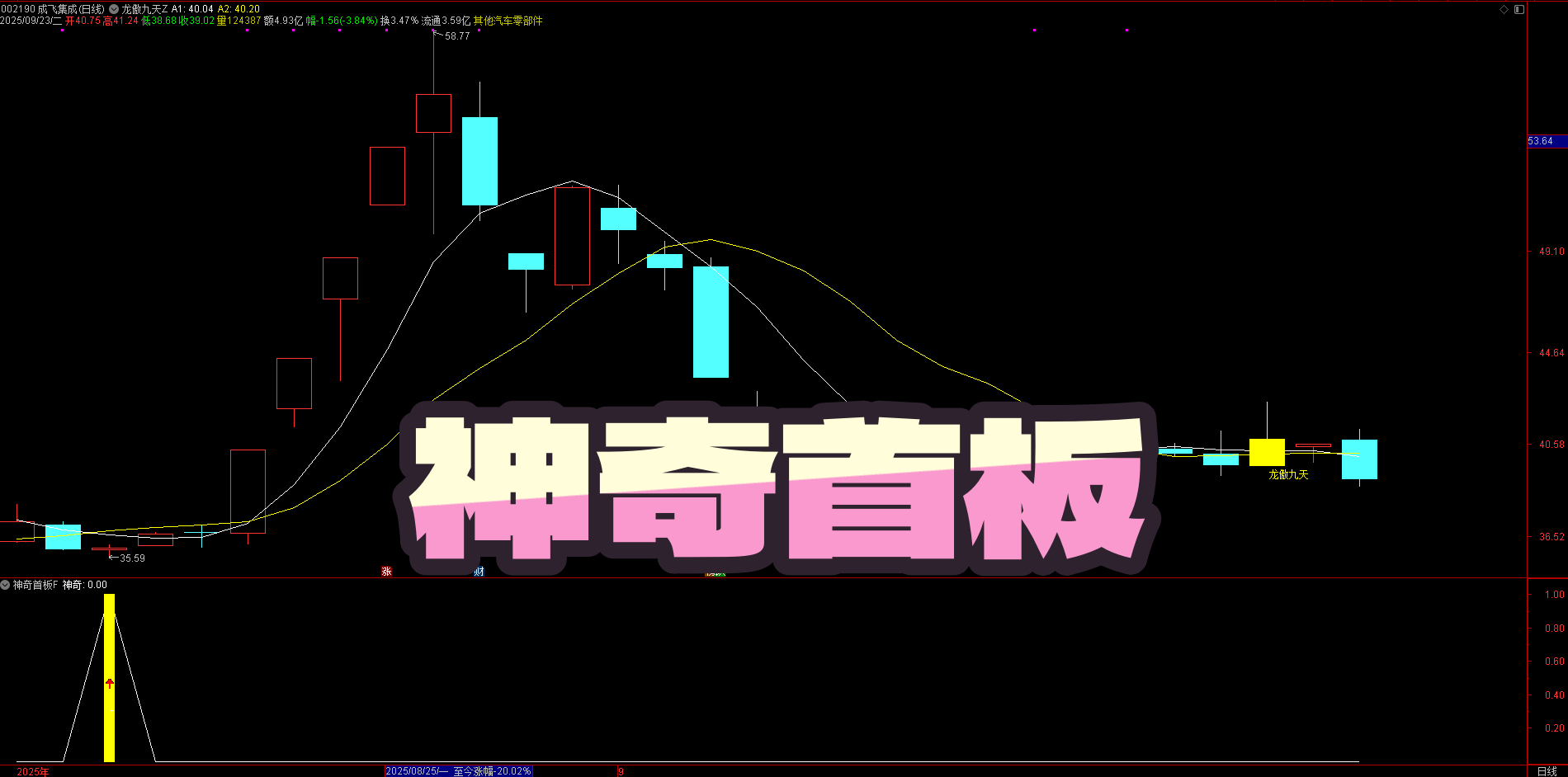
Task: Select the large cyan falling candle
Action: tap(711, 322)
